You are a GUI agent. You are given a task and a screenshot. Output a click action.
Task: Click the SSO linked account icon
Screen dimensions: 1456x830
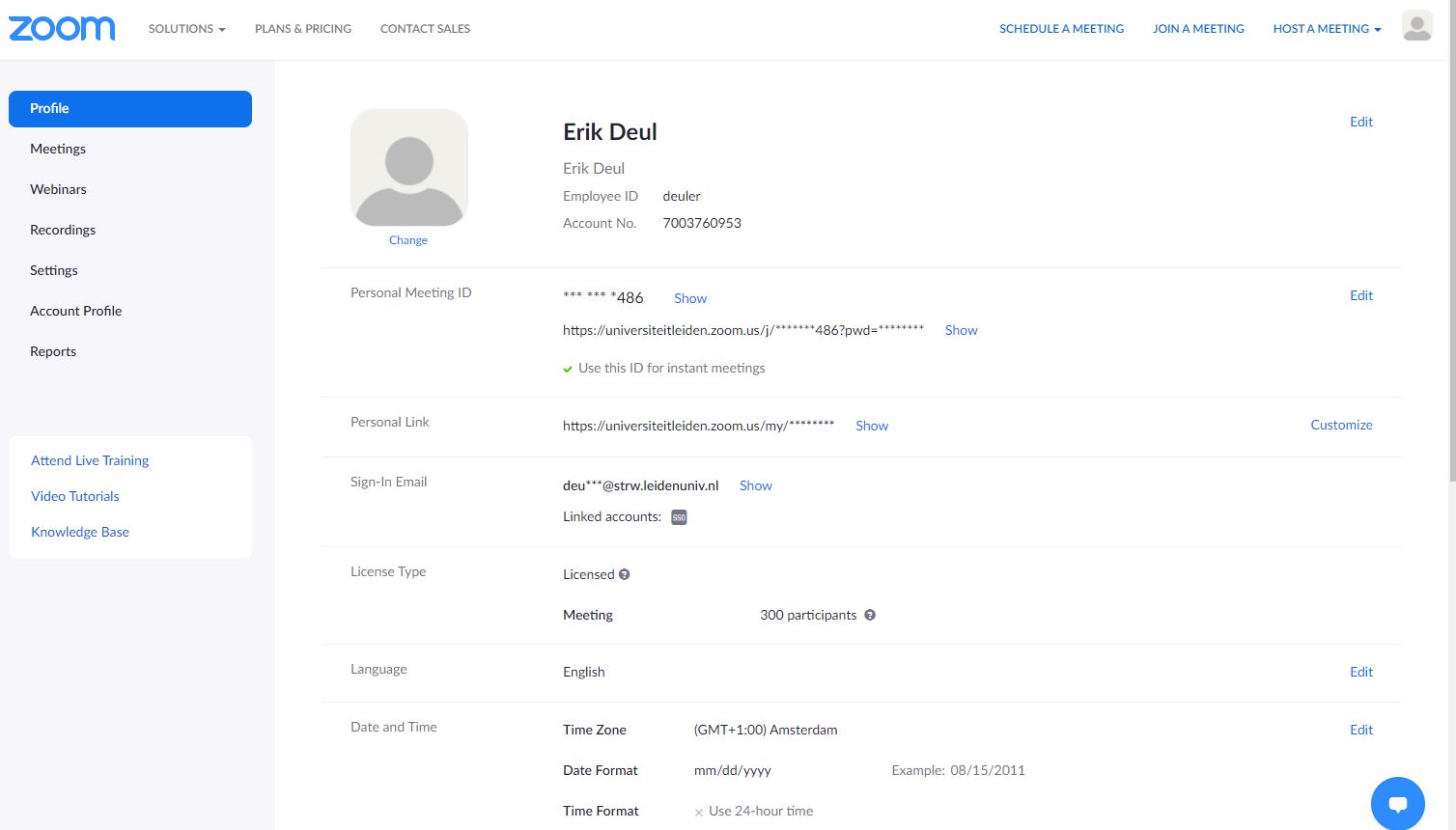click(x=679, y=517)
